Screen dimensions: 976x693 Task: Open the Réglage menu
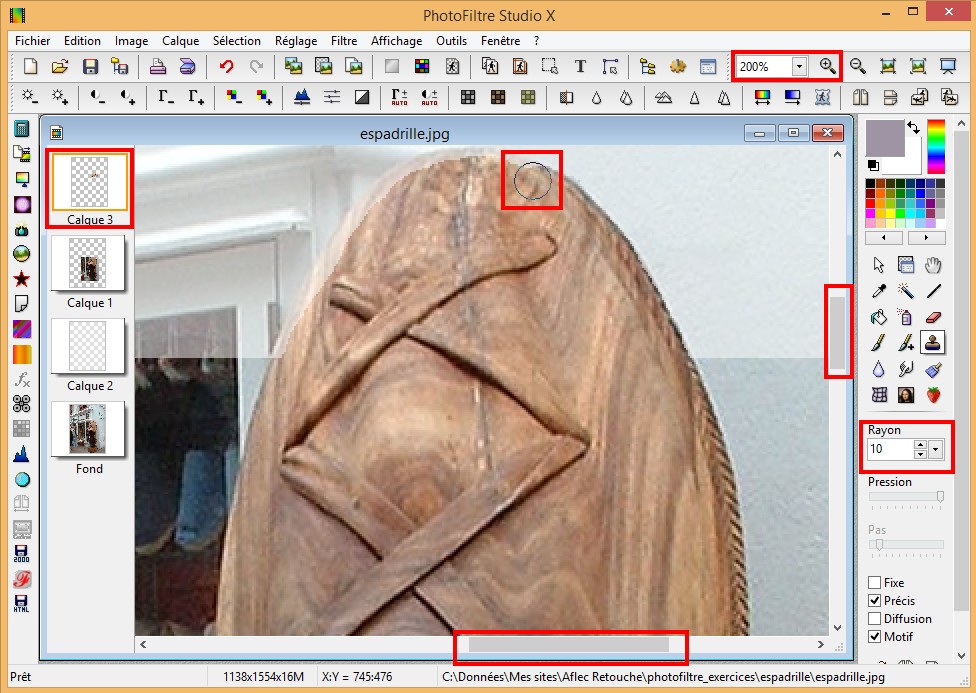(x=296, y=40)
